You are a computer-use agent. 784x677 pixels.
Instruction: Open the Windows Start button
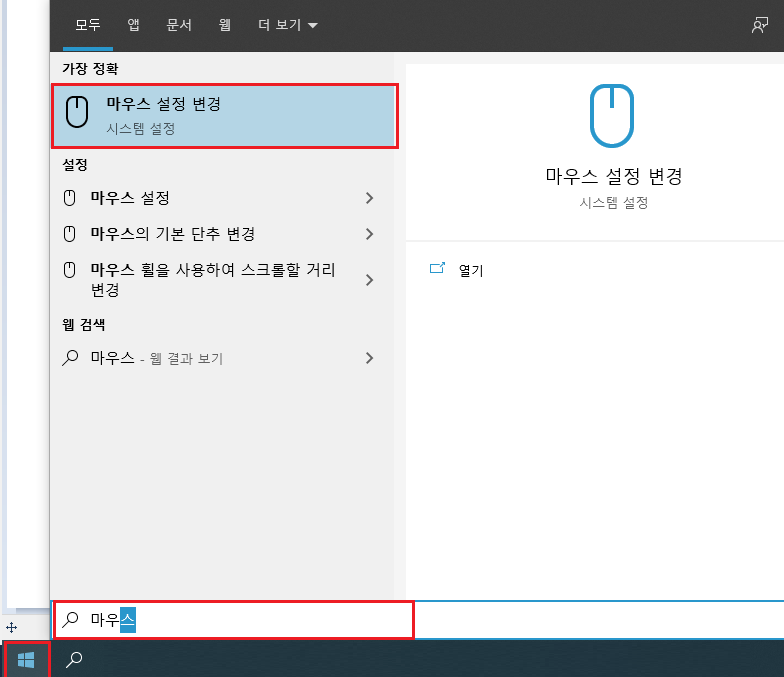coord(26,660)
